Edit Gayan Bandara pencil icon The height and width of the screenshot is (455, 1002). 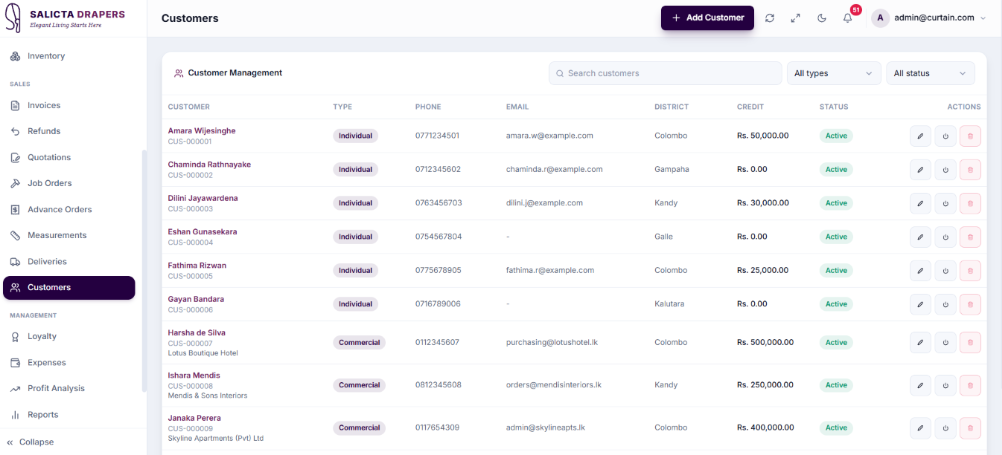920,304
